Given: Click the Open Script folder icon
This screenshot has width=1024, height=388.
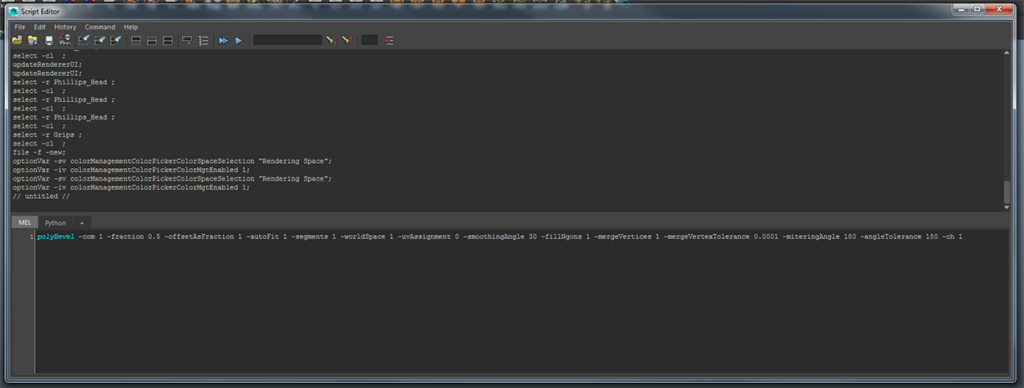Looking at the screenshot, I should click(x=17, y=40).
